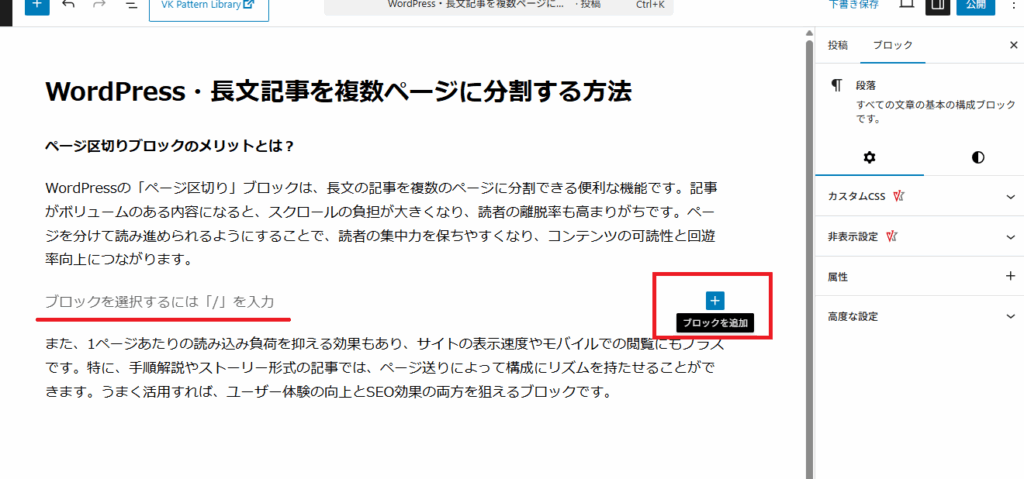
Task: Select the gear settings tab
Action: pyautogui.click(x=869, y=157)
